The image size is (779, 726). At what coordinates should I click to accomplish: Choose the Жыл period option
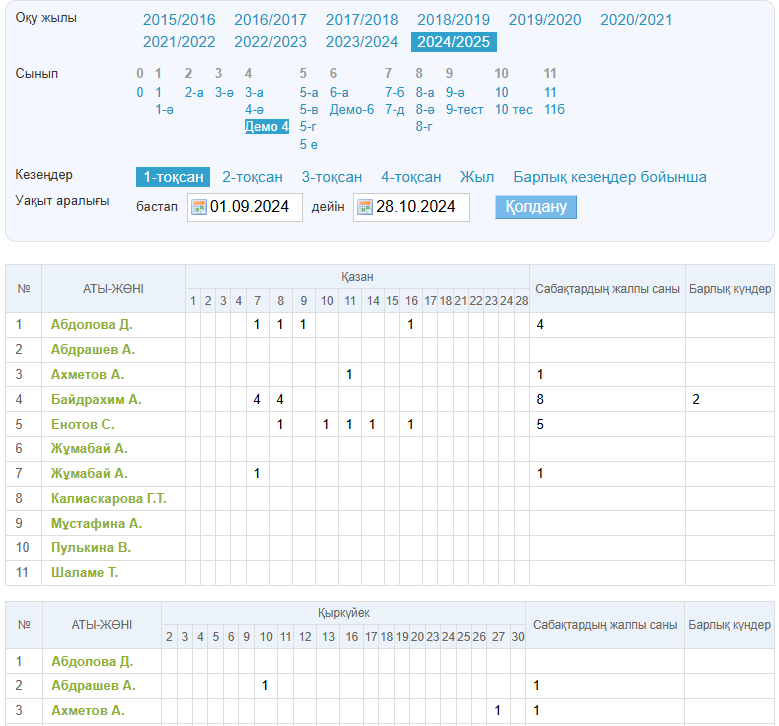(x=477, y=177)
